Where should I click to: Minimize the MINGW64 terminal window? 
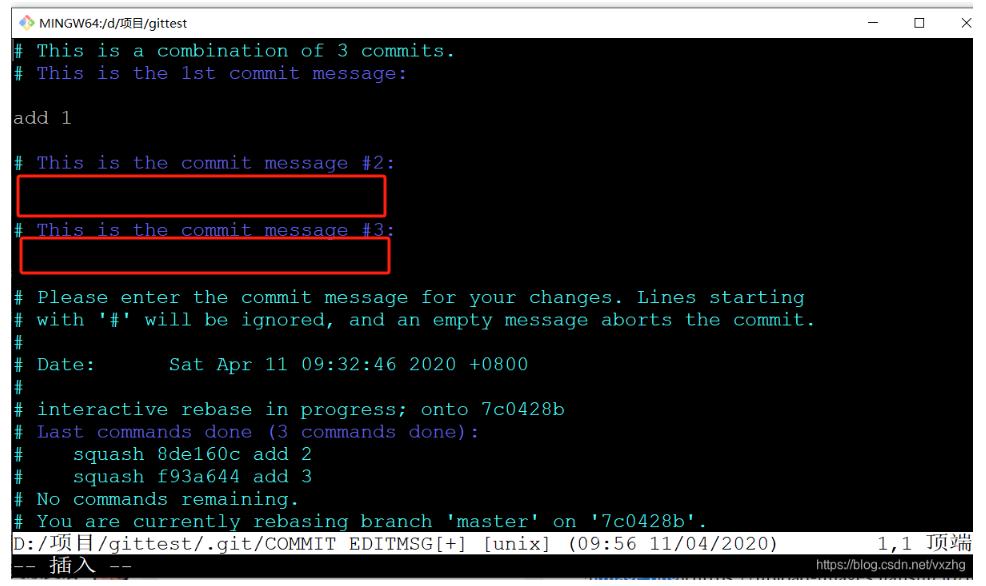coord(873,23)
